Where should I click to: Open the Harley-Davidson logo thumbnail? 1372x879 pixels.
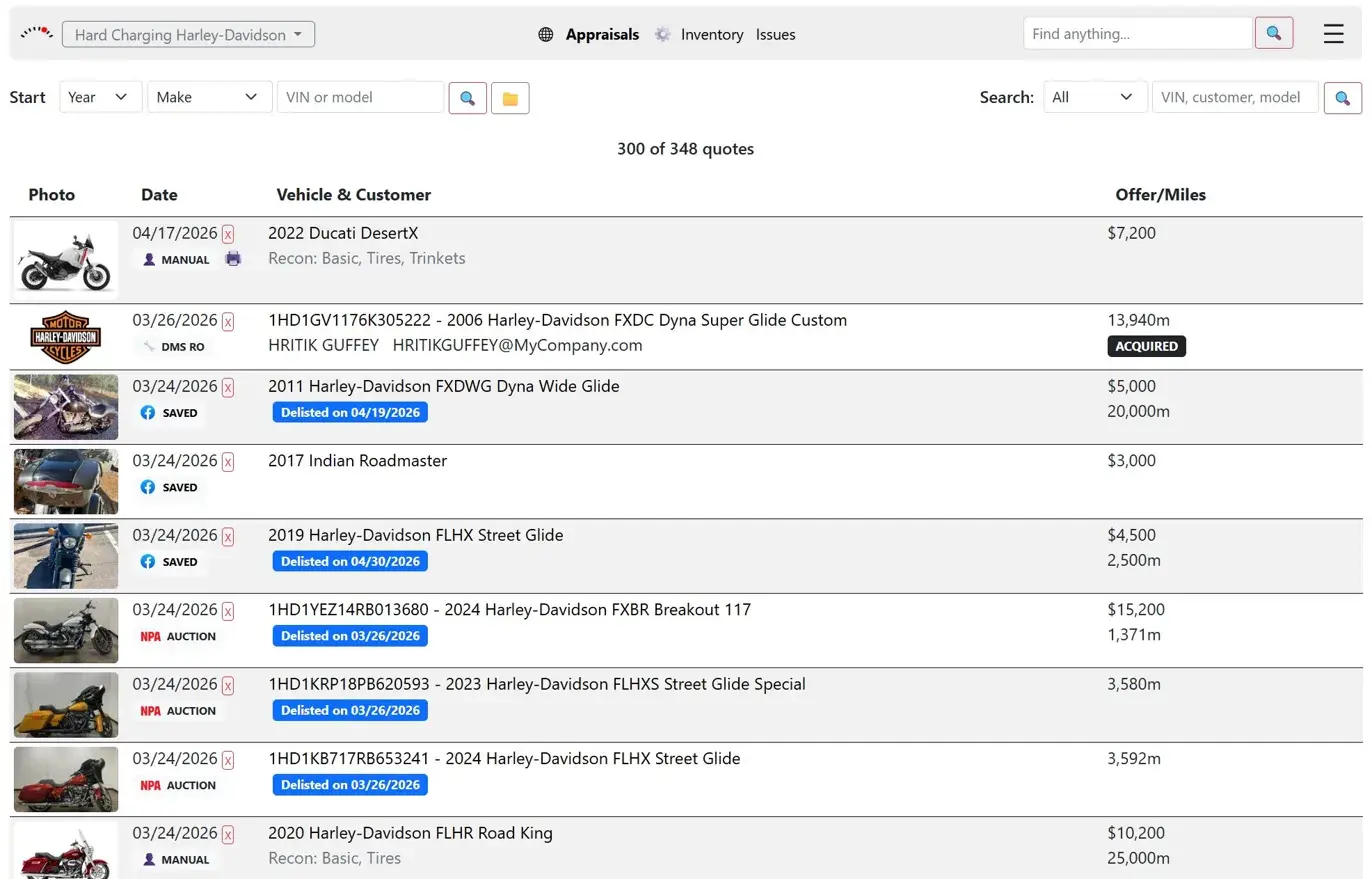tap(66, 337)
